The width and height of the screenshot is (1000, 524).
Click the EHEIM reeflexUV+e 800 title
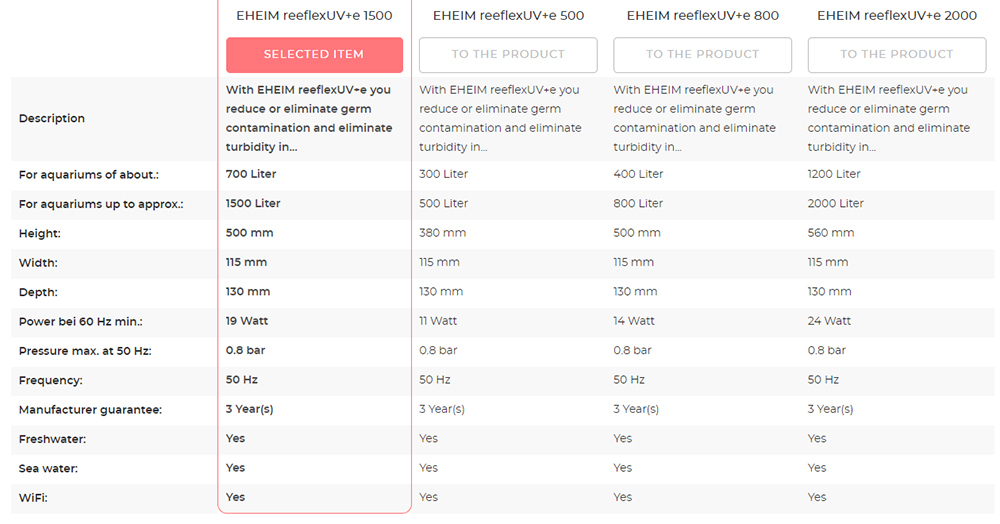tap(702, 16)
